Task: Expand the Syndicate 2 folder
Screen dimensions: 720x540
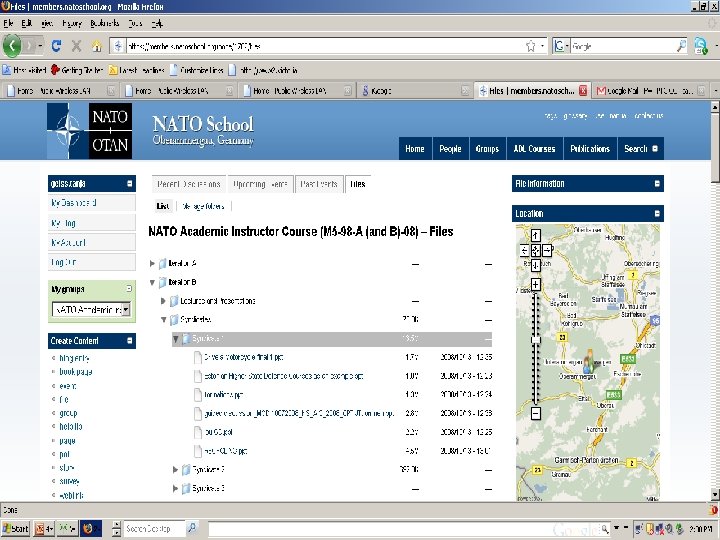Action: coord(175,470)
